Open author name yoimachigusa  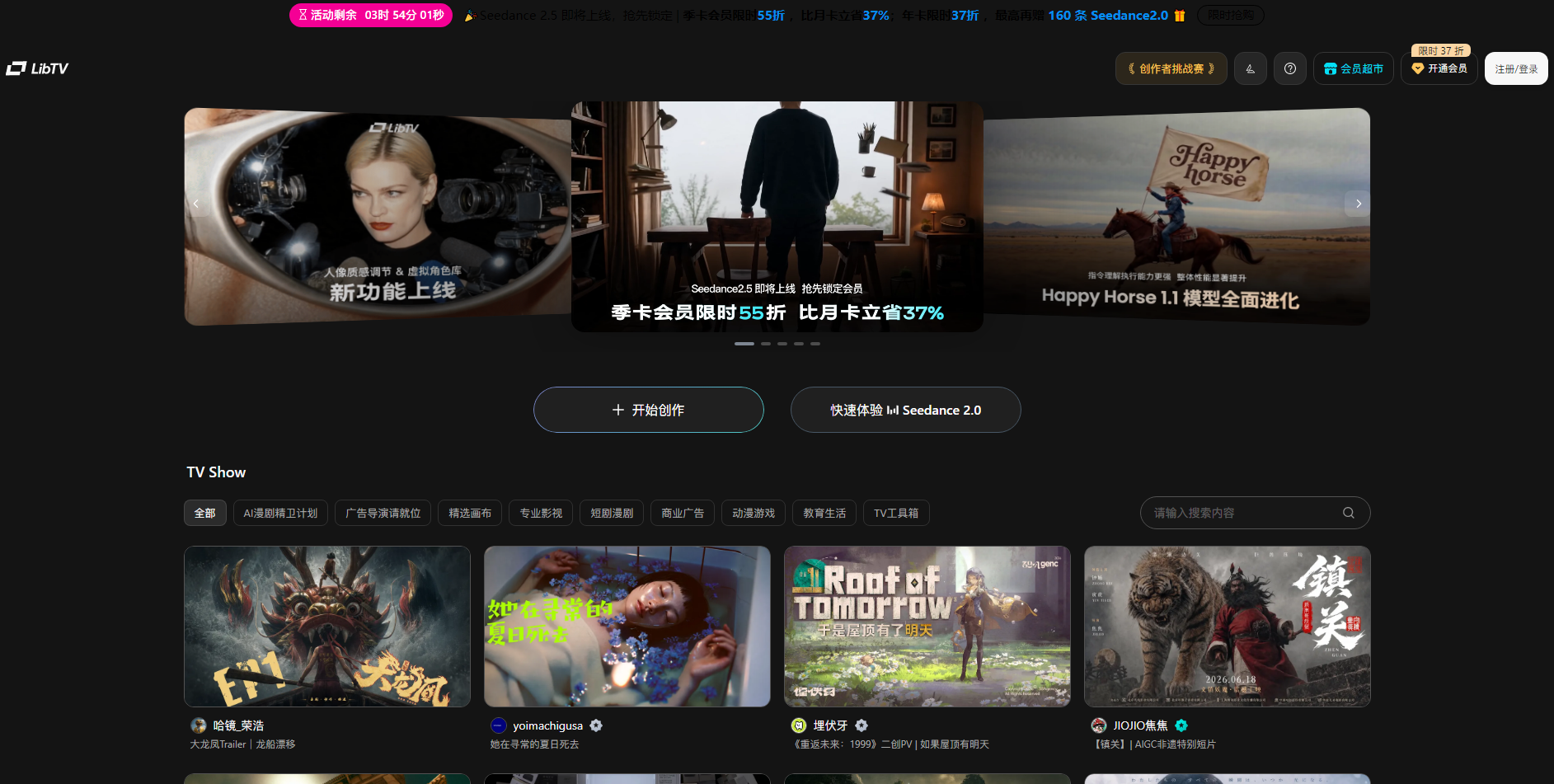tap(547, 725)
